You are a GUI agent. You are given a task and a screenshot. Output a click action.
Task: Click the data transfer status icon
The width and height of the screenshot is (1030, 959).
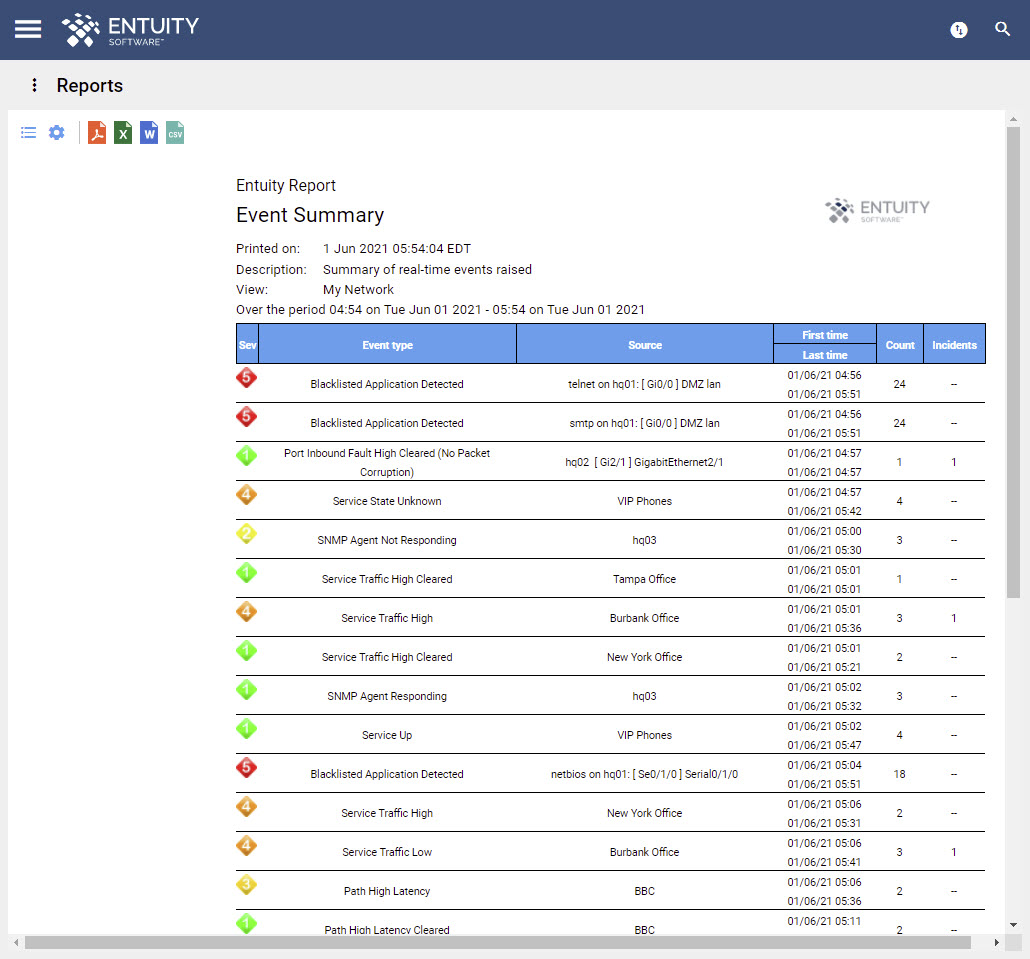pyautogui.click(x=959, y=30)
